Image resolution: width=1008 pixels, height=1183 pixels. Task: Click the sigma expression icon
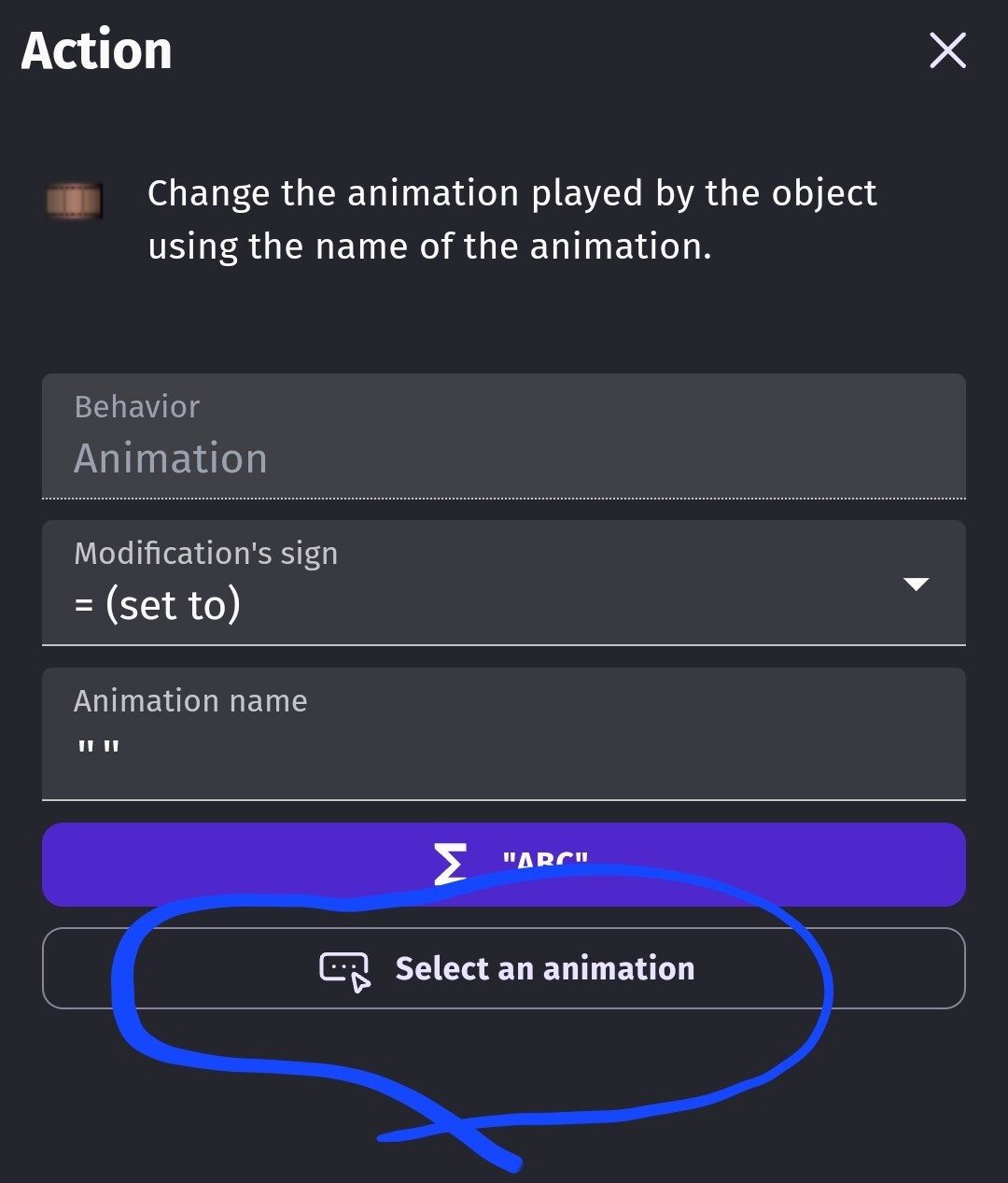click(x=450, y=864)
